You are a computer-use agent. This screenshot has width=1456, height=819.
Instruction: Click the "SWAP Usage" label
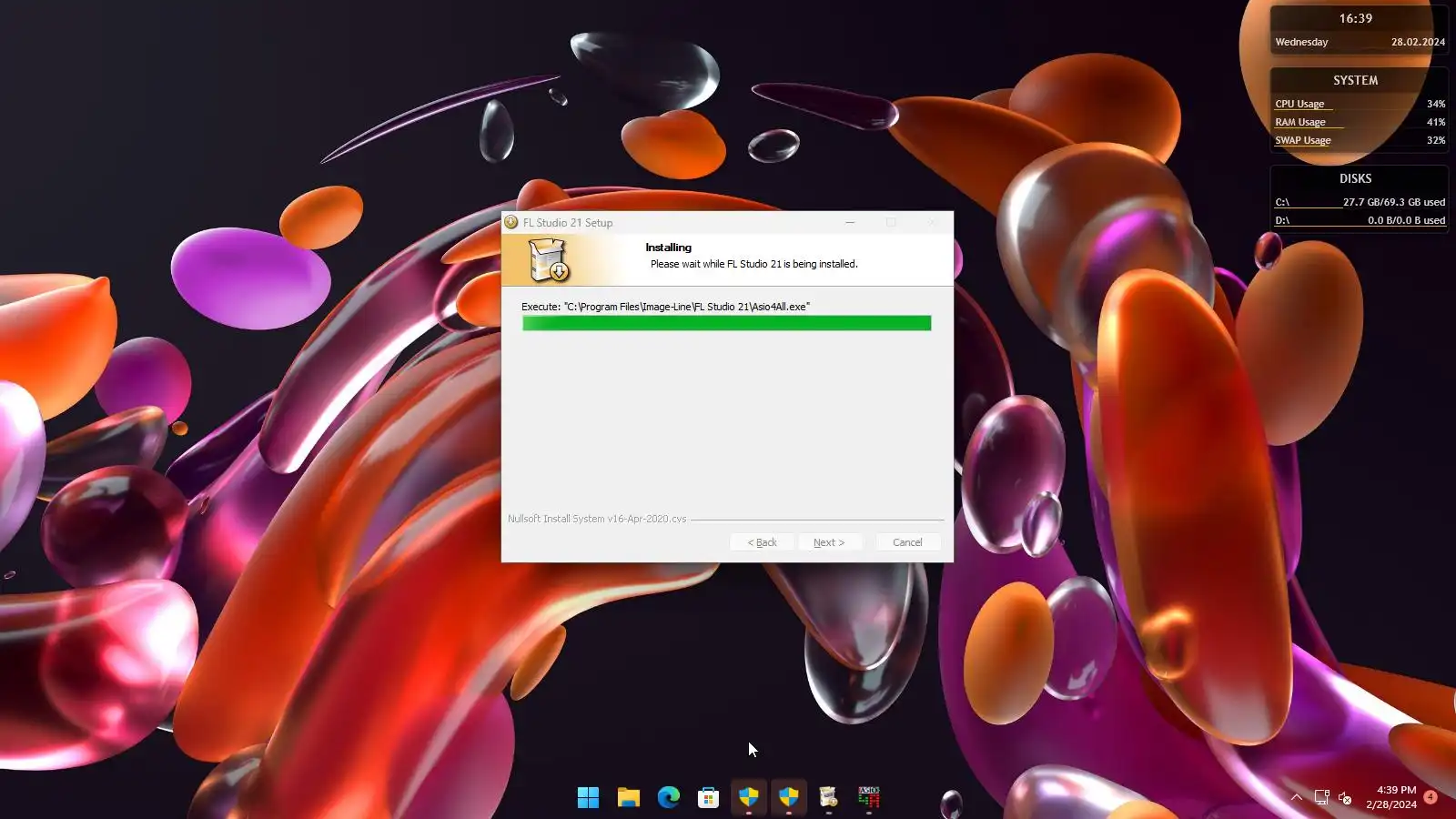(x=1303, y=140)
